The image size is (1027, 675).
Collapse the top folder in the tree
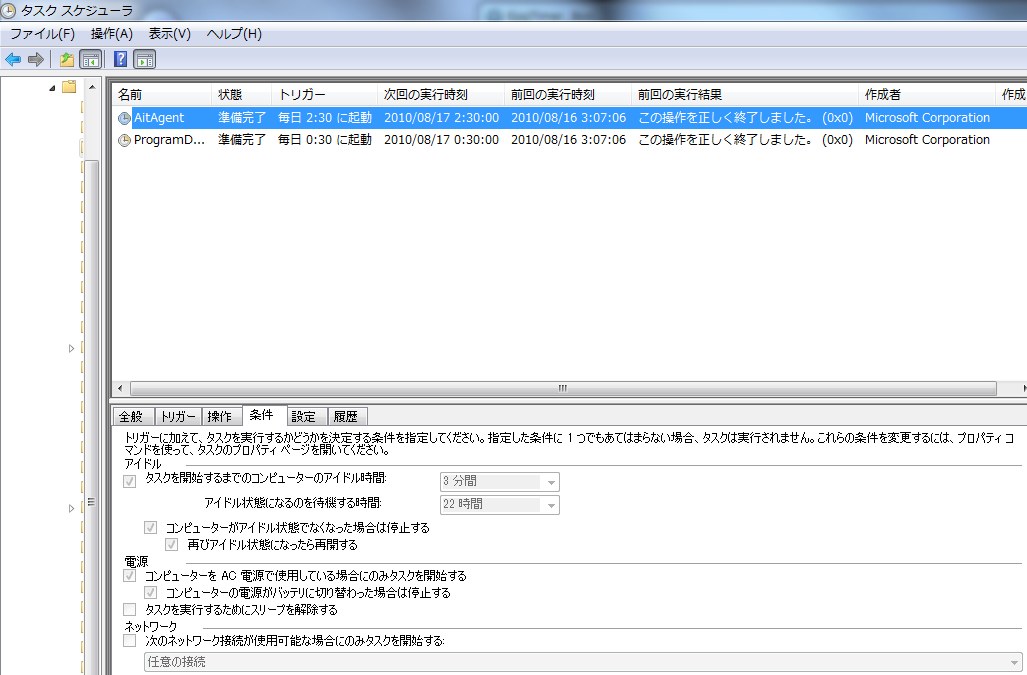point(52,88)
